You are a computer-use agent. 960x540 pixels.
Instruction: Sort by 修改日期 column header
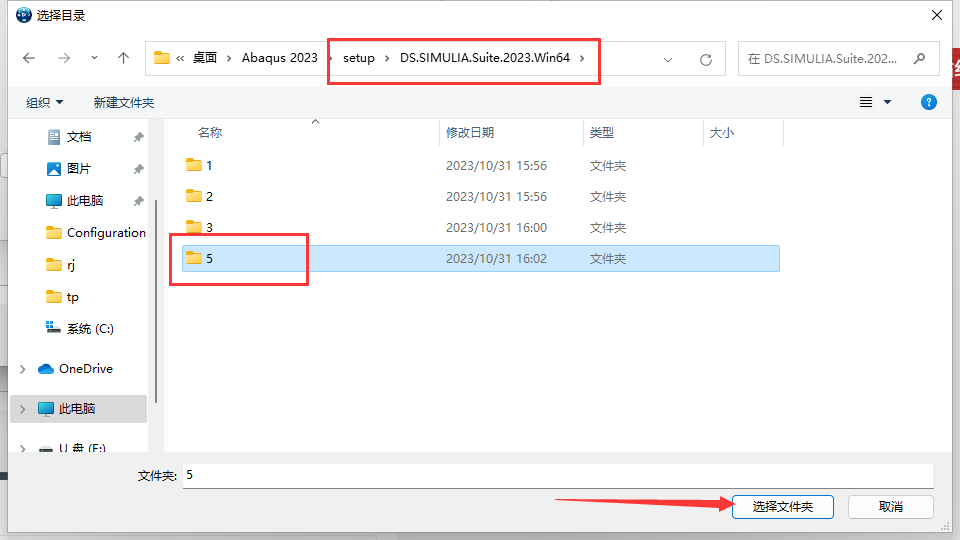(x=470, y=132)
